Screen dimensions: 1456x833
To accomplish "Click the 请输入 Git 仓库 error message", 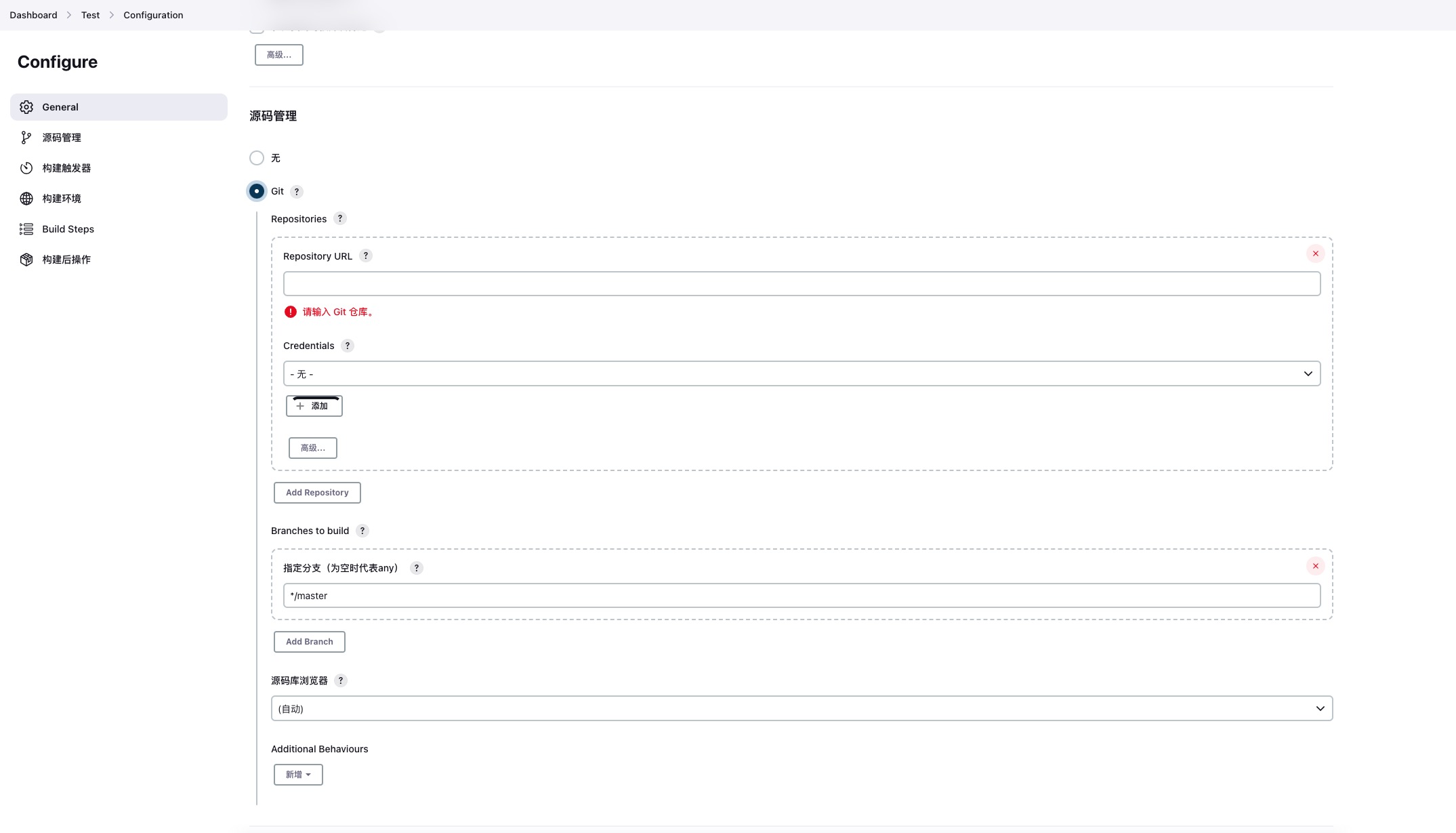I will pyautogui.click(x=339, y=312).
